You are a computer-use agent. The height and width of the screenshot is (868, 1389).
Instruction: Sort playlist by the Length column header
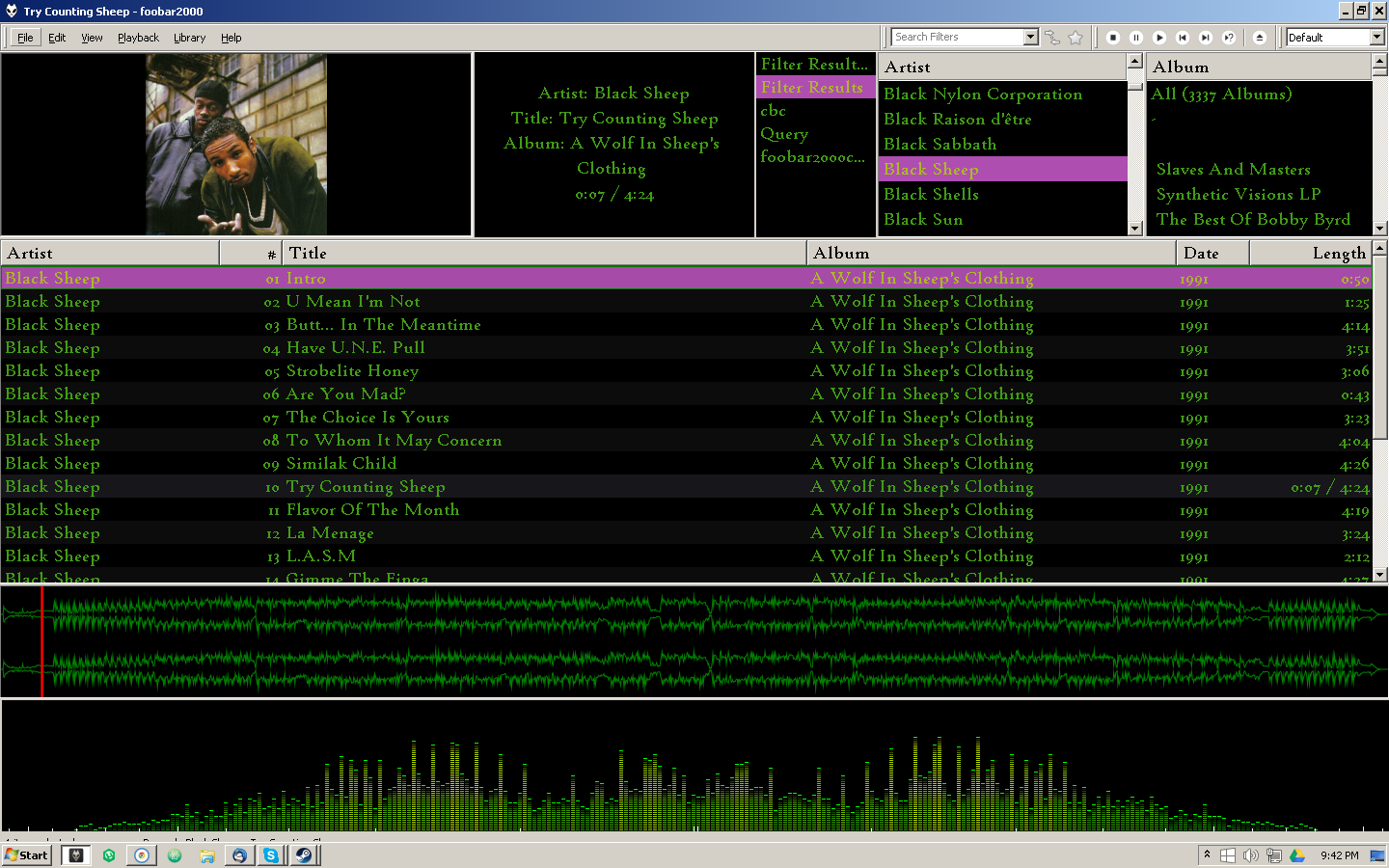coord(1311,253)
